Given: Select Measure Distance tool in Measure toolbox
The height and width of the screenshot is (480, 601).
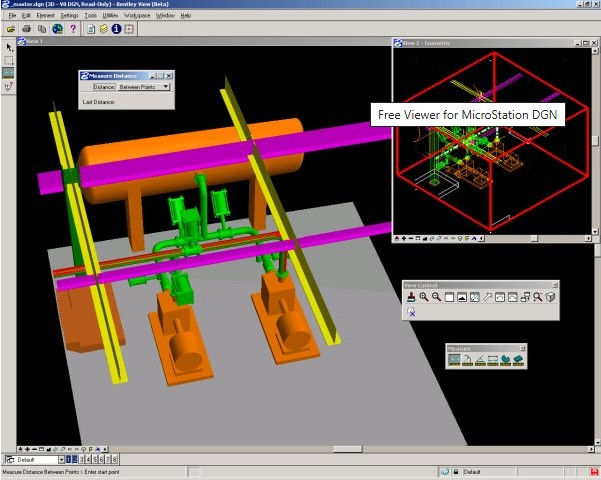Looking at the screenshot, I should [454, 360].
